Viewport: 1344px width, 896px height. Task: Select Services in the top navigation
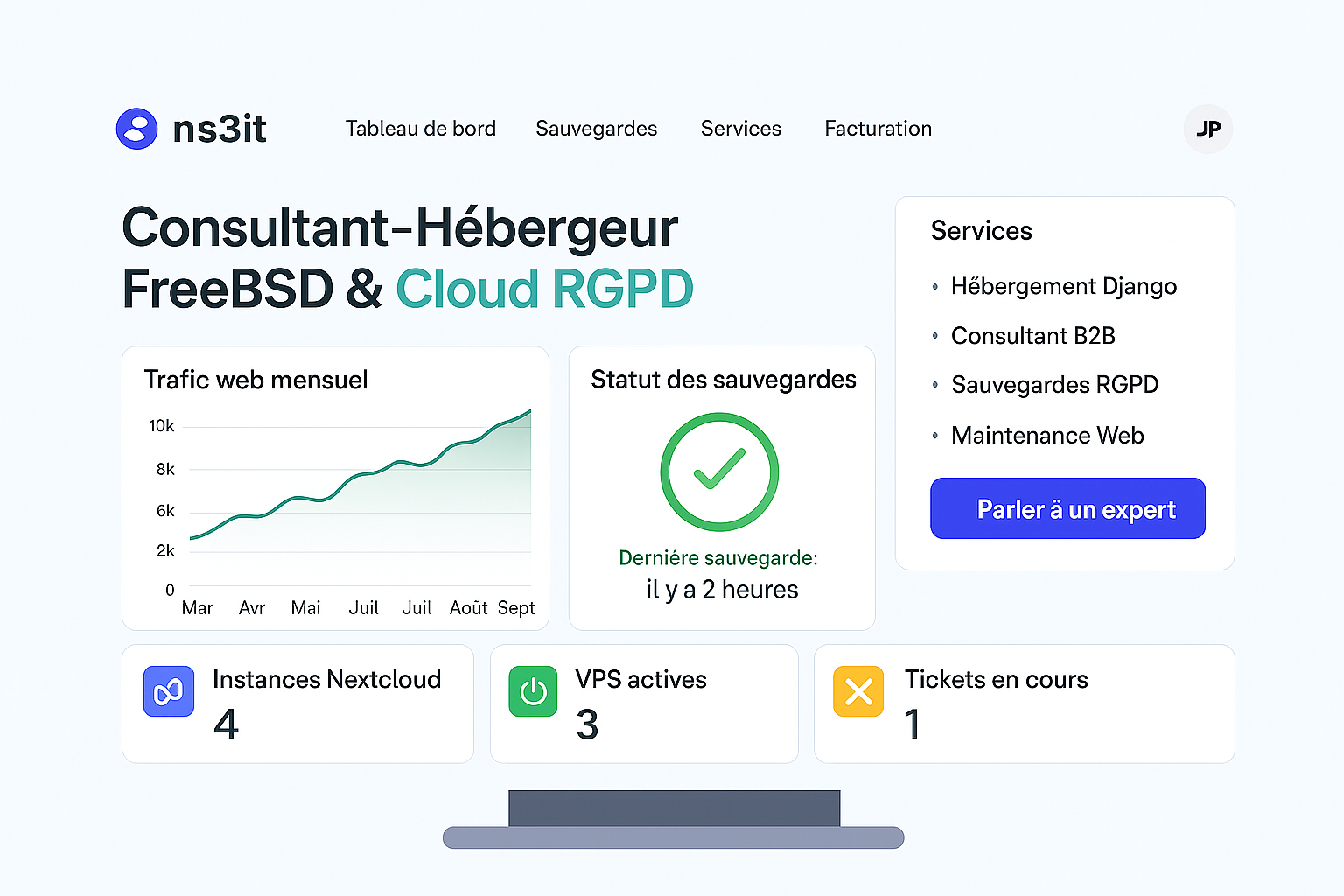coord(740,129)
